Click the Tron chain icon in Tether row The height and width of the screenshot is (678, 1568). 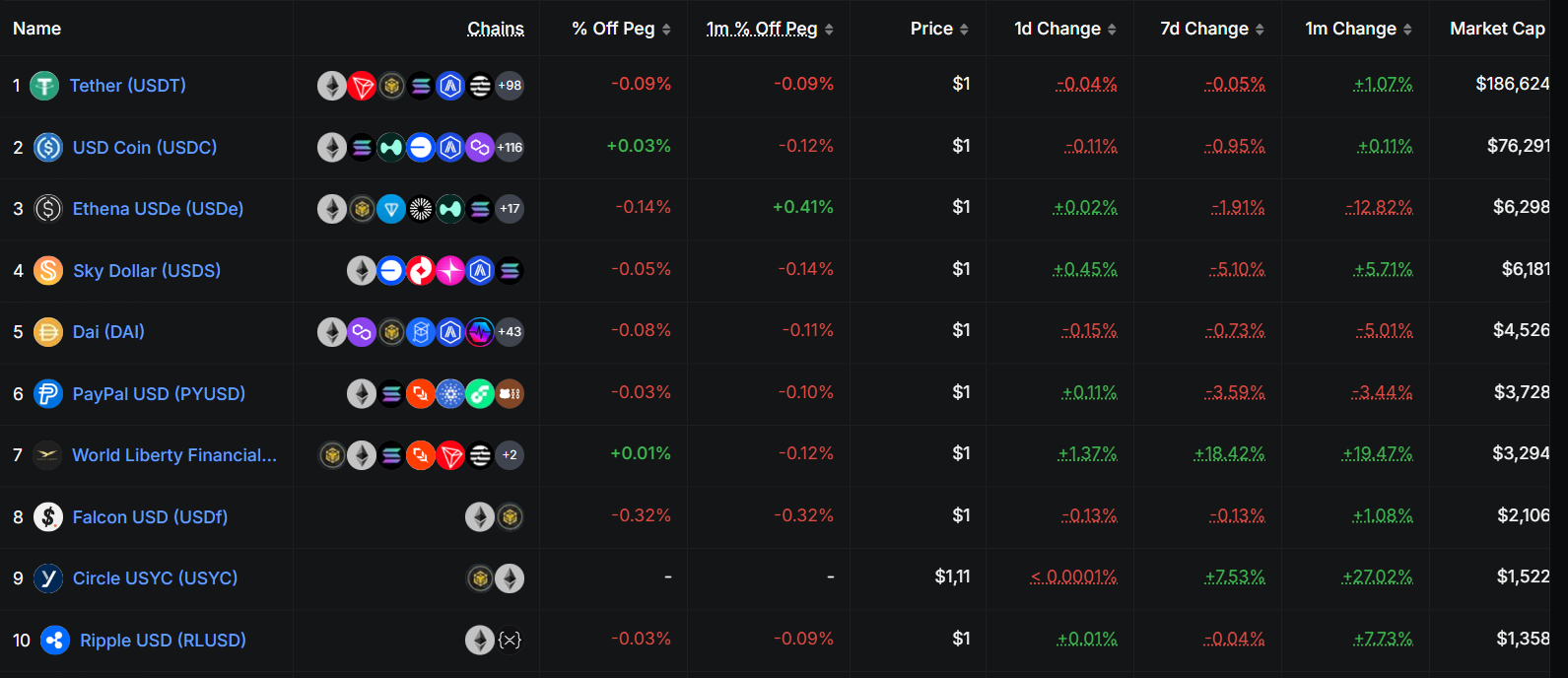(362, 86)
